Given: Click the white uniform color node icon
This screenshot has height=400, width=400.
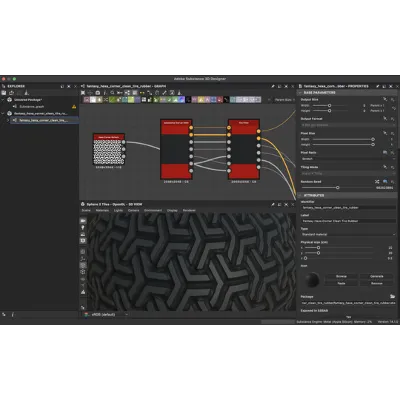Looking at the screenshot, I should (93, 100).
